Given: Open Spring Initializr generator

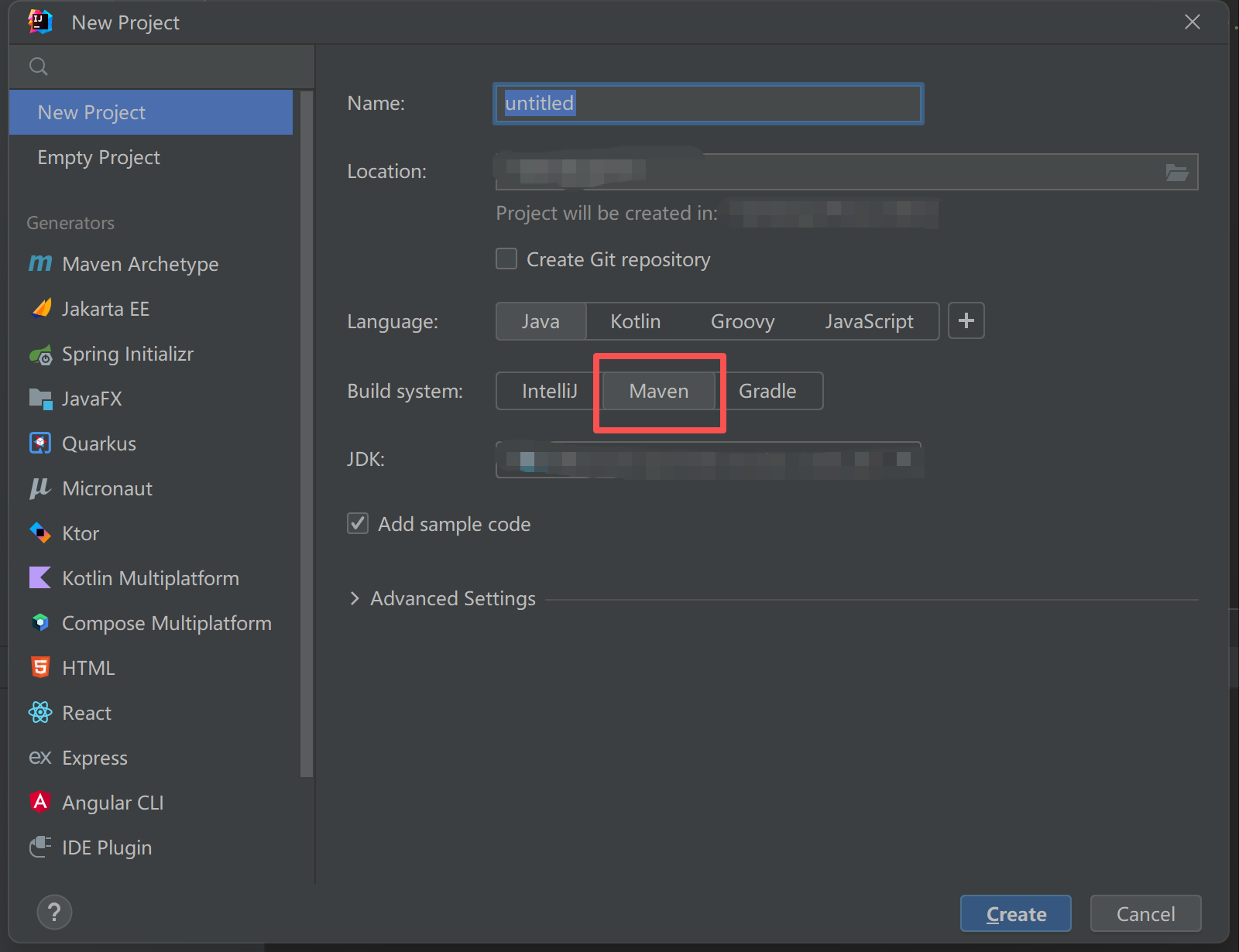Looking at the screenshot, I should pyautogui.click(x=151, y=354).
